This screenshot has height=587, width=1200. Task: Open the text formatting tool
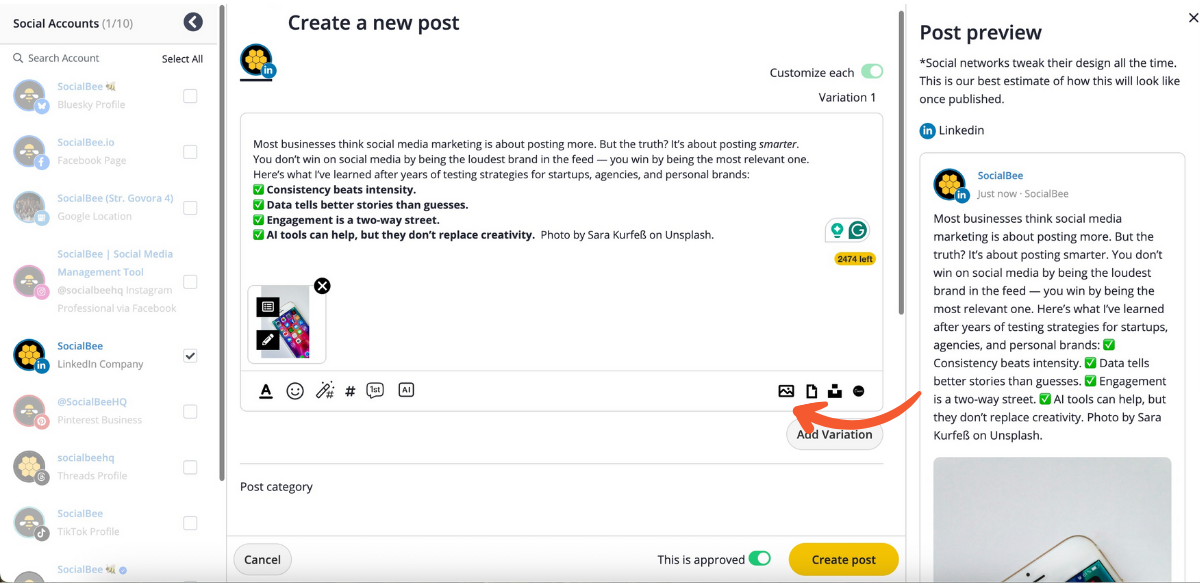tap(266, 391)
